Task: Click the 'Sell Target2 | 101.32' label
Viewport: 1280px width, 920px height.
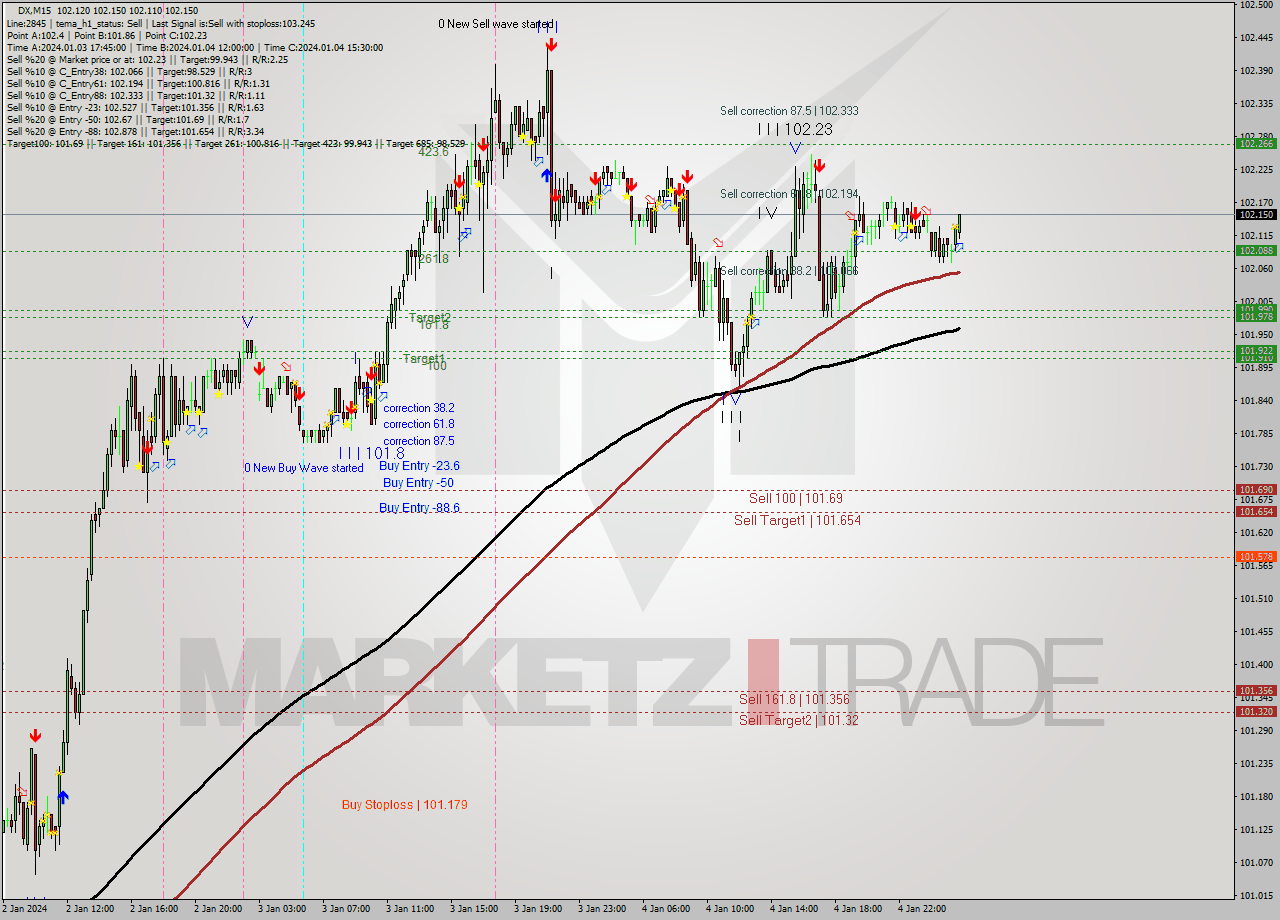Action: [798, 720]
